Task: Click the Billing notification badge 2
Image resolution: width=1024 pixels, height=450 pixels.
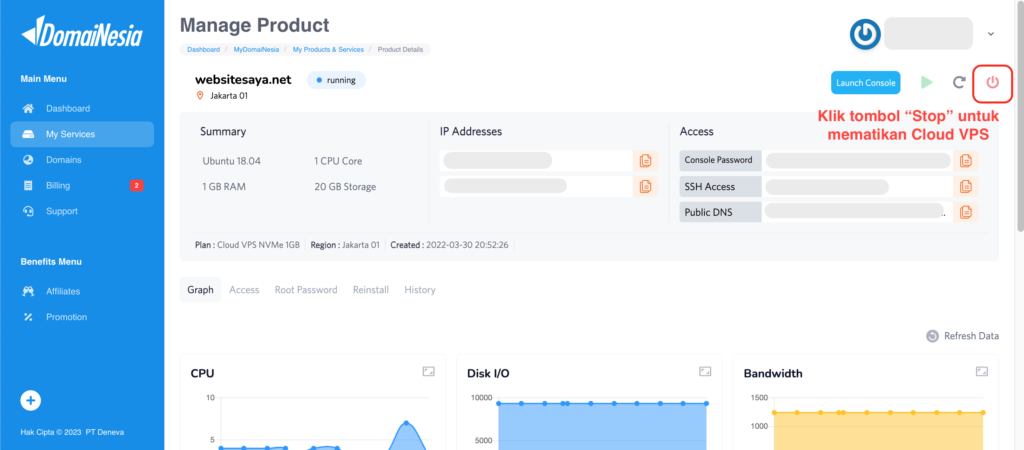Action: tap(136, 185)
